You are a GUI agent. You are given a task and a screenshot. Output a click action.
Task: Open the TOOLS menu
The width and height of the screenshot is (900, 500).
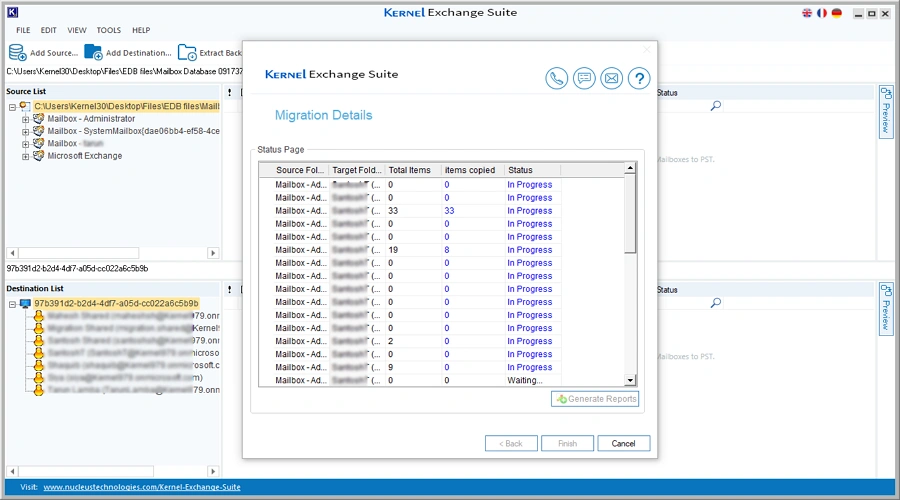pos(108,31)
